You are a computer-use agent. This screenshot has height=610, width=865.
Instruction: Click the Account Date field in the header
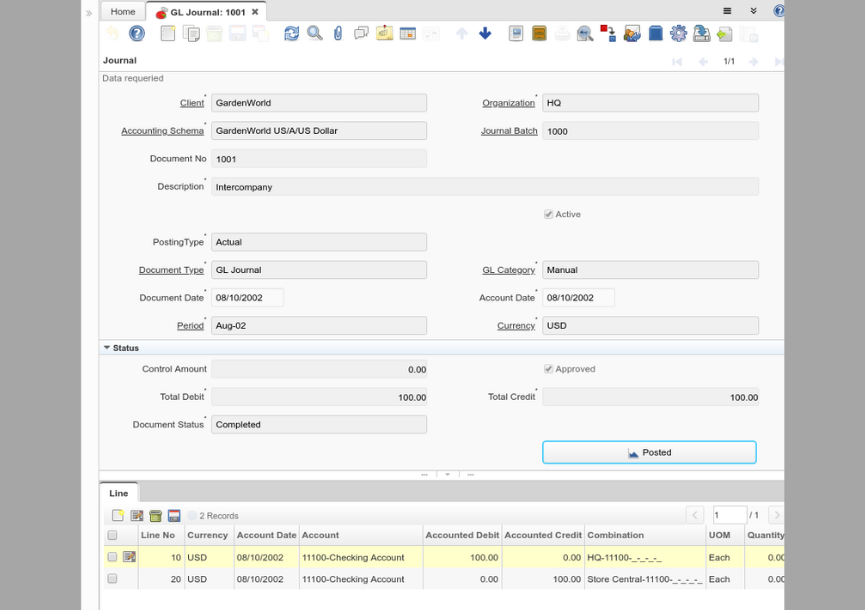[x=578, y=298]
